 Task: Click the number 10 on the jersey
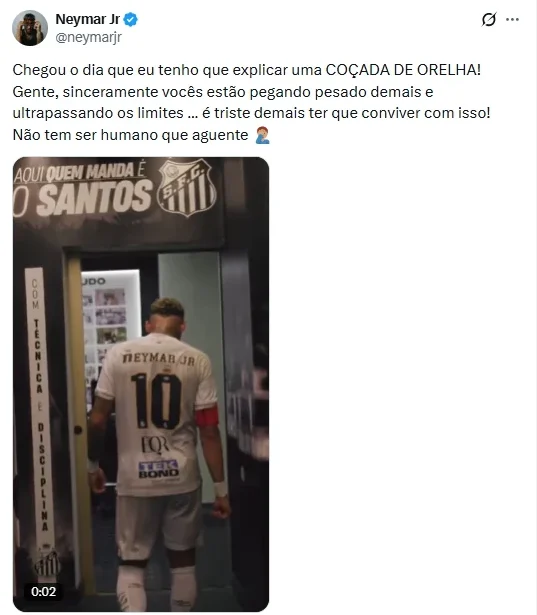[x=156, y=400]
